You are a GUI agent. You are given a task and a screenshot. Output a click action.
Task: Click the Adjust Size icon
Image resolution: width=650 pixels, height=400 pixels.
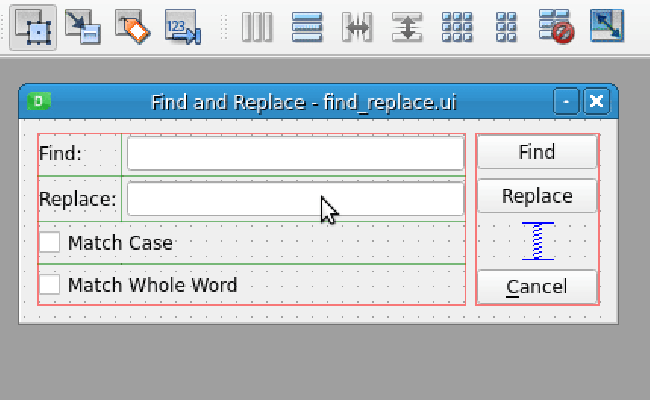(x=607, y=27)
